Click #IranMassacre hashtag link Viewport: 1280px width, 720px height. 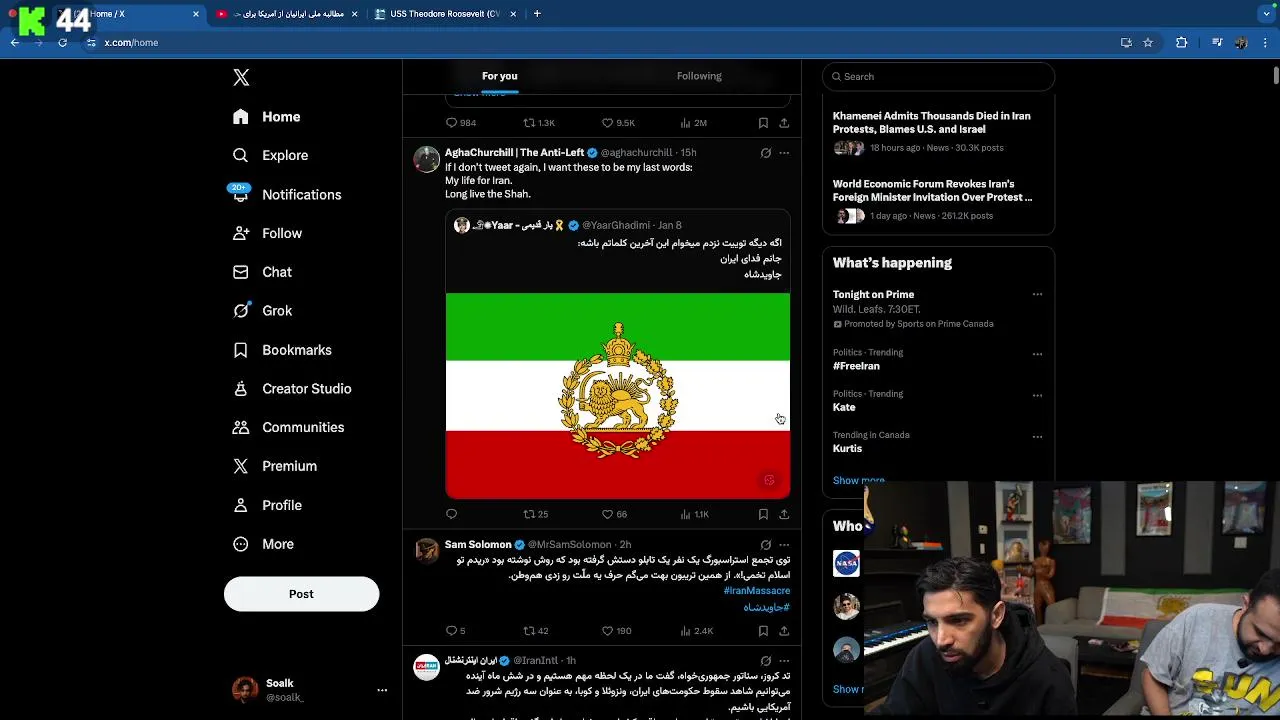tap(756, 591)
